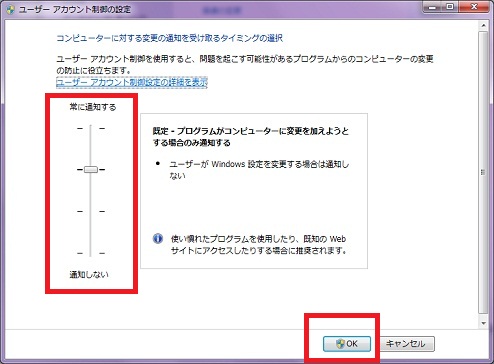Click the scrollbar up arrow
The image size is (494, 364).
[483, 25]
